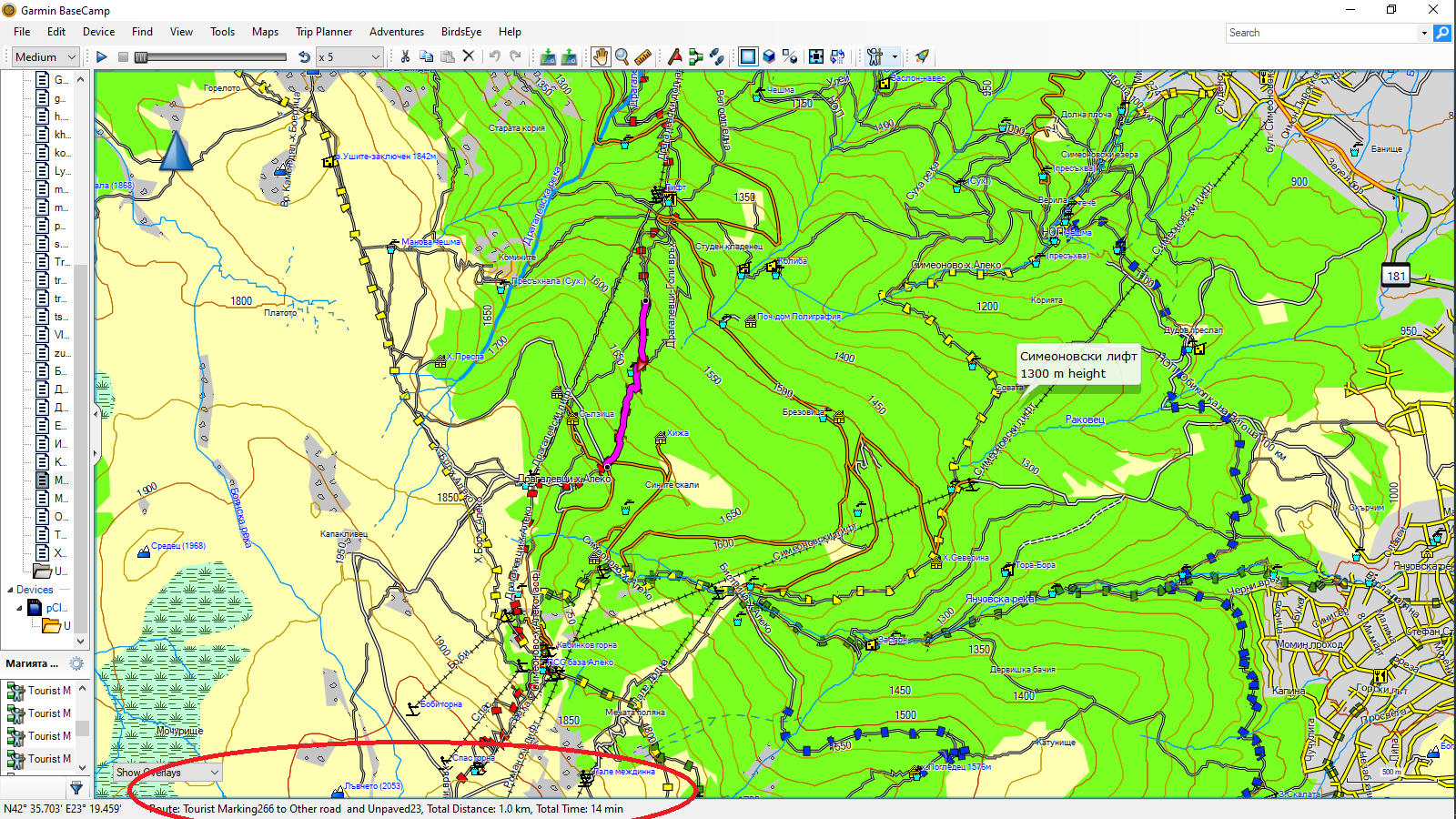Viewport: 1456px width, 819px height.
Task: Reset playback with the rewind arrow
Action: (304, 56)
